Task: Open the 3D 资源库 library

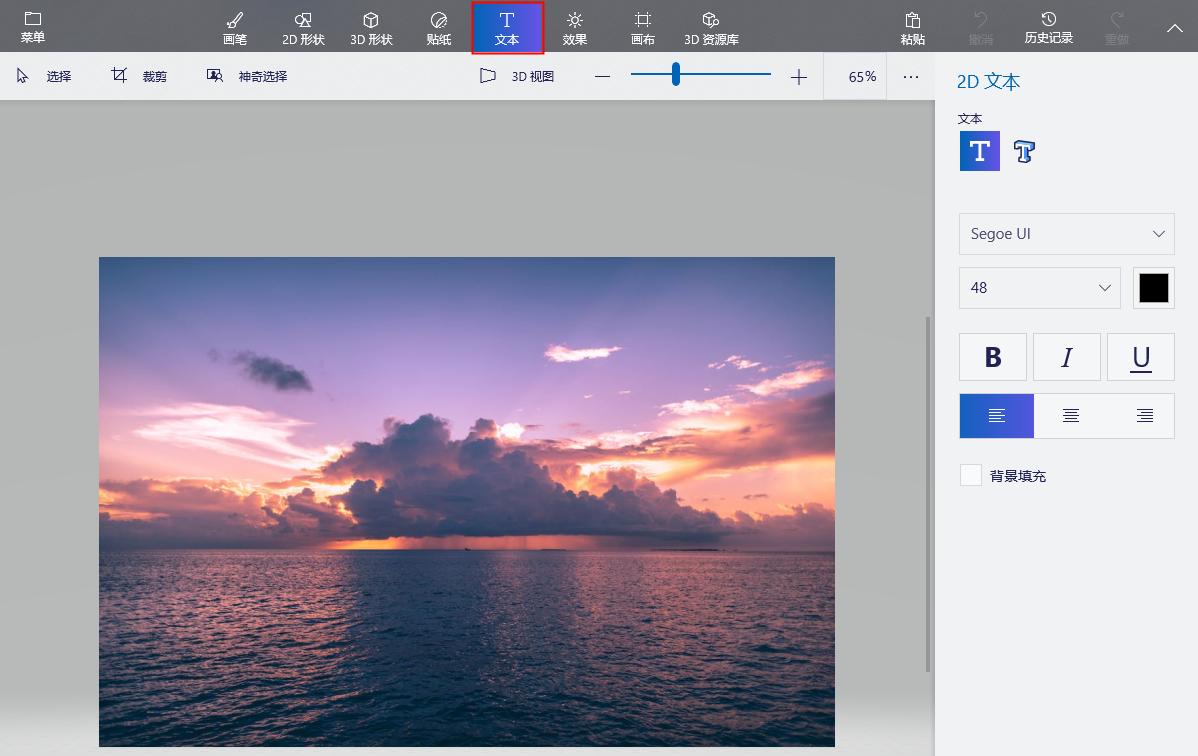Action: [711, 28]
